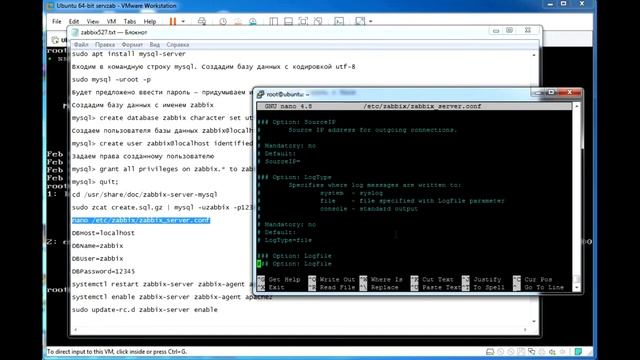Open Notepad's Справка menu
Image resolution: width=640 pixels, height=360 pixels.
[178, 44]
